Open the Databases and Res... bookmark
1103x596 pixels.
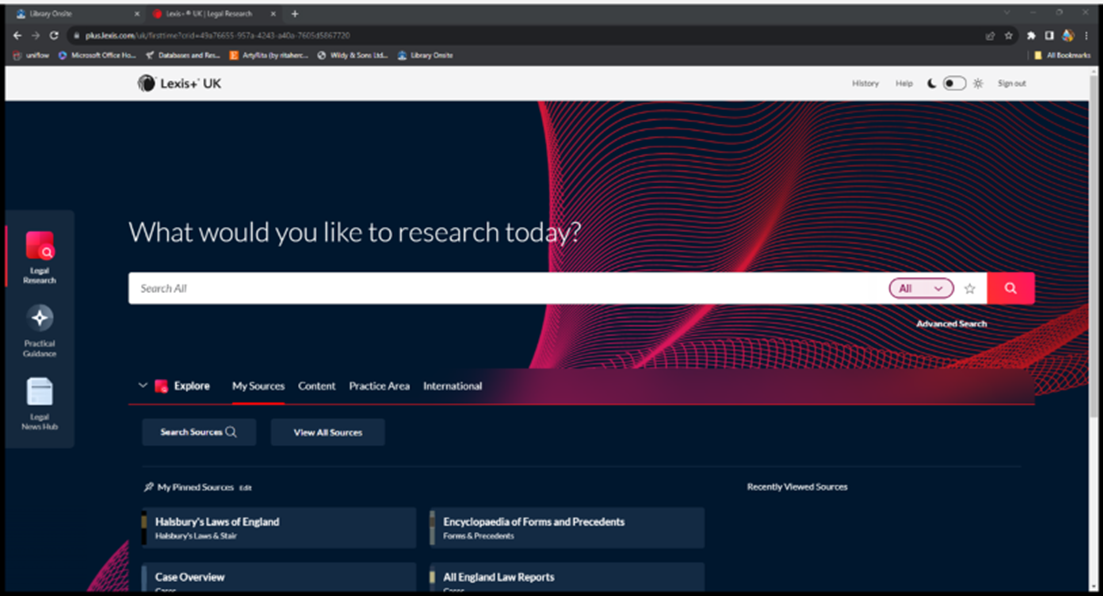coord(182,55)
